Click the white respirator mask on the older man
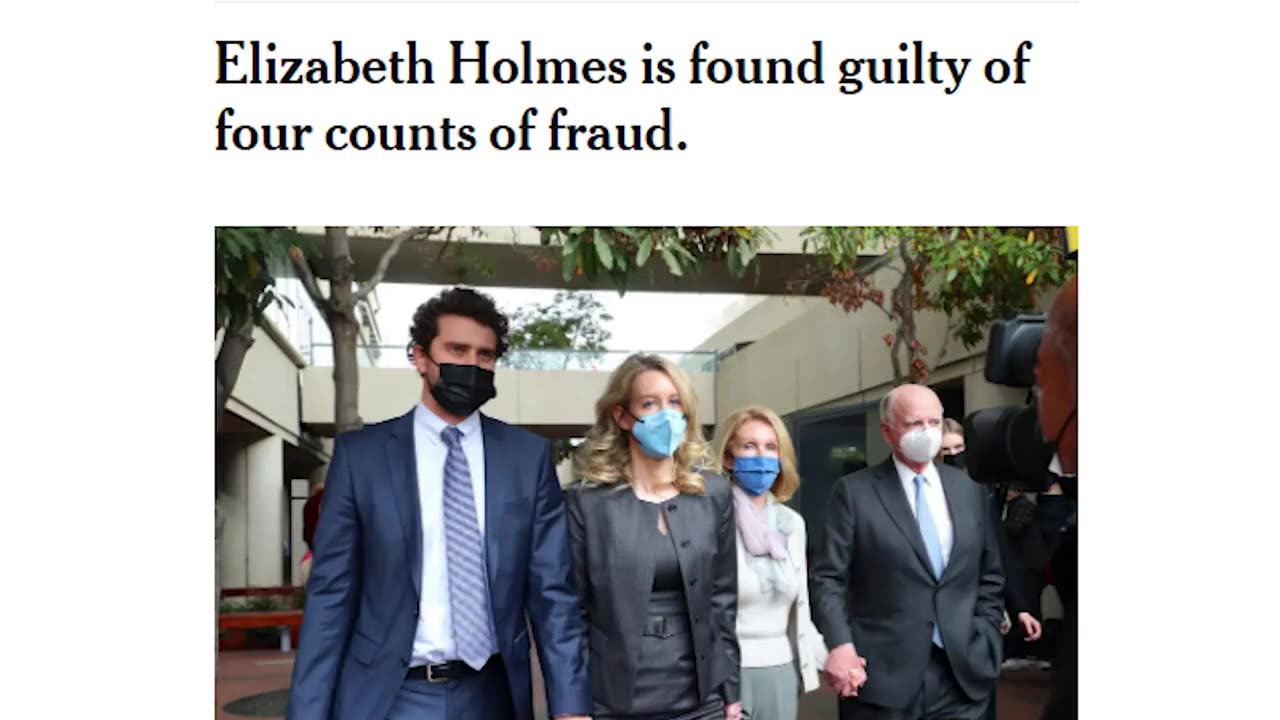This screenshot has width=1280, height=720. pyautogui.click(x=920, y=443)
